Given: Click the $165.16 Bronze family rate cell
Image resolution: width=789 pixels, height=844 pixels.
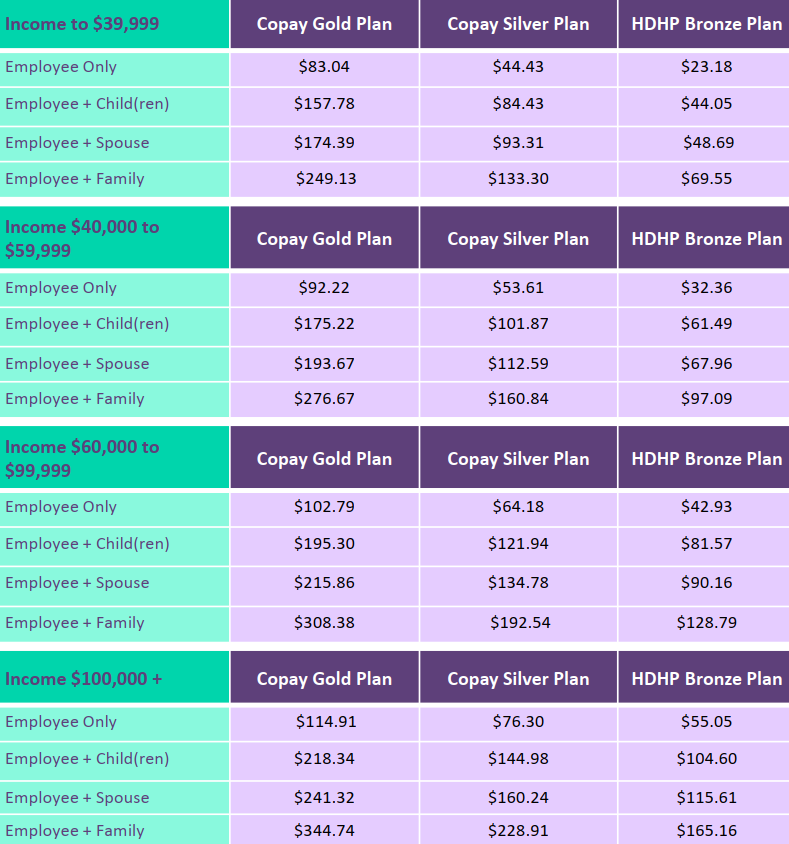Looking at the screenshot, I should pos(707,831).
